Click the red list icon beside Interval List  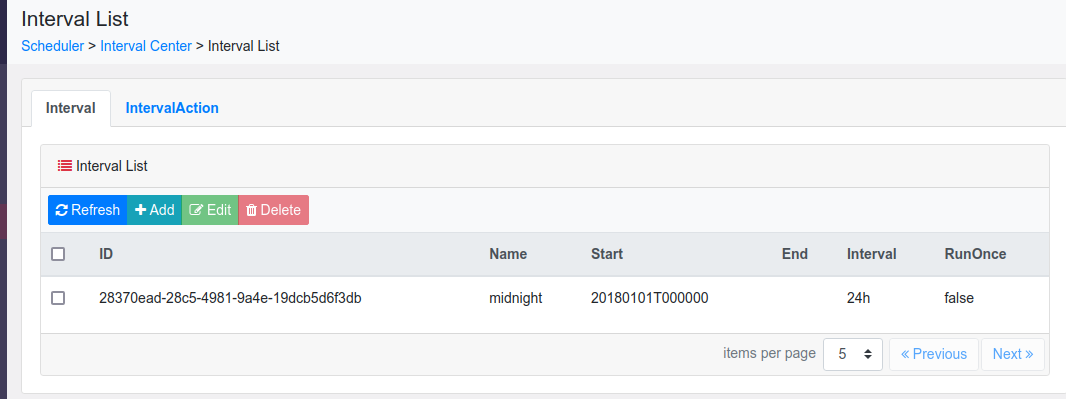pyautogui.click(x=65, y=165)
